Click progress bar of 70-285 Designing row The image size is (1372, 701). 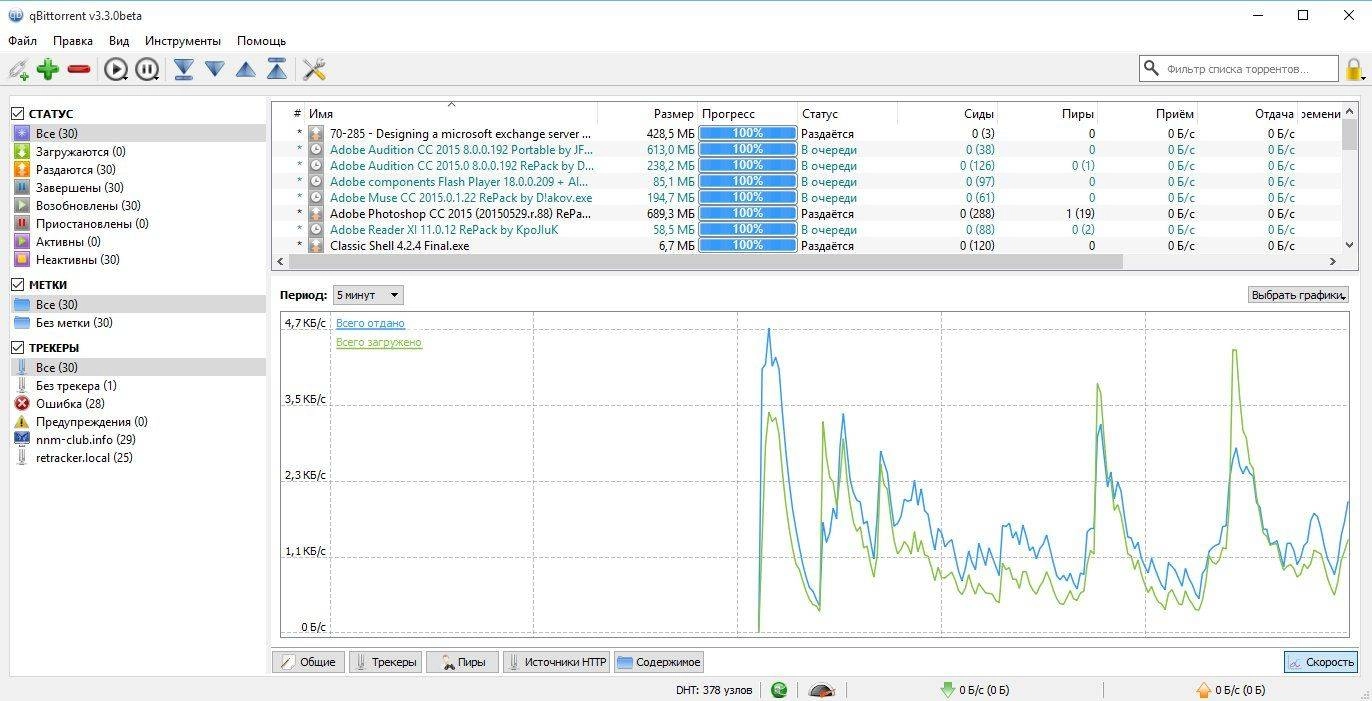point(748,133)
